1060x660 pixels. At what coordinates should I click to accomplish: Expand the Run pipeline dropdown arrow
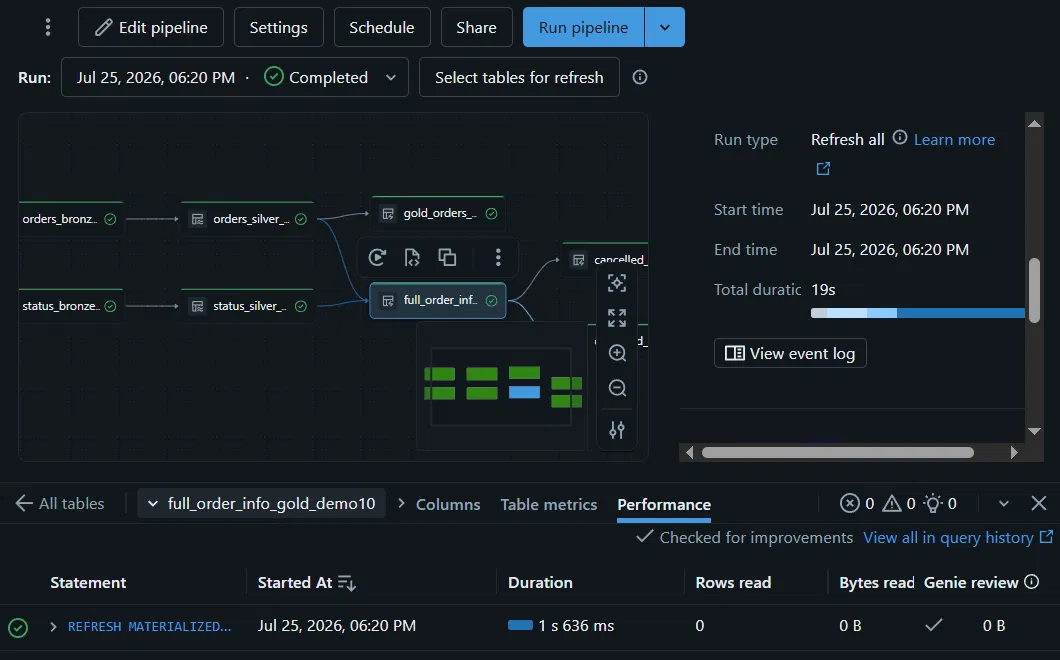[x=665, y=27]
